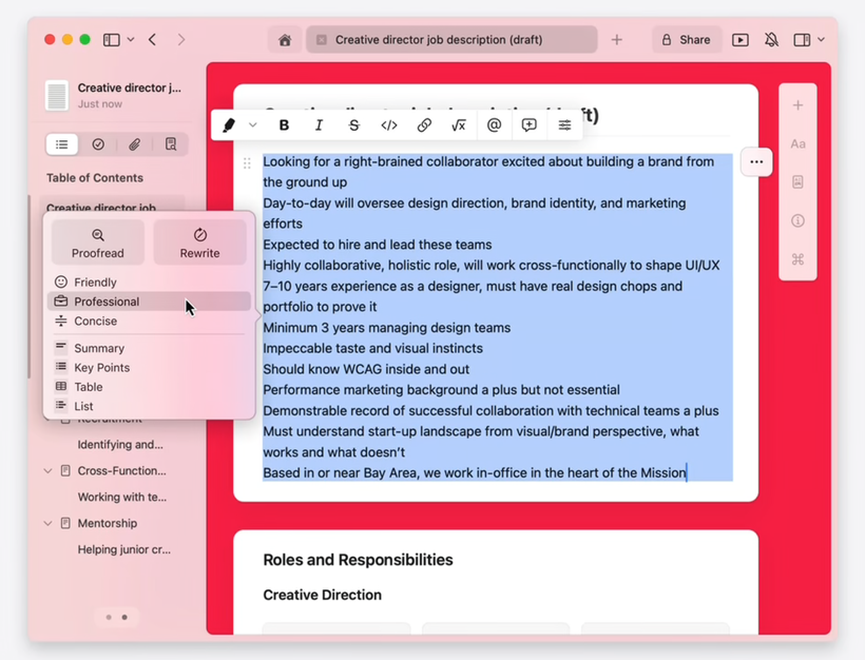Click the Proofread button

(98, 242)
